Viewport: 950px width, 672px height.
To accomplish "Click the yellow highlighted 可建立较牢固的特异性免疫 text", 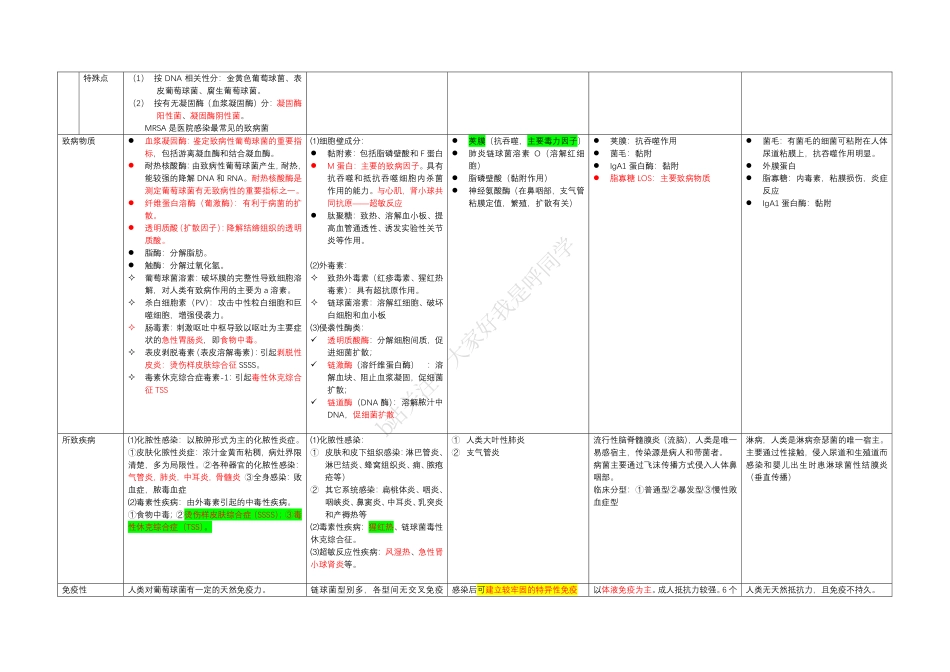I will pyautogui.click(x=527, y=590).
